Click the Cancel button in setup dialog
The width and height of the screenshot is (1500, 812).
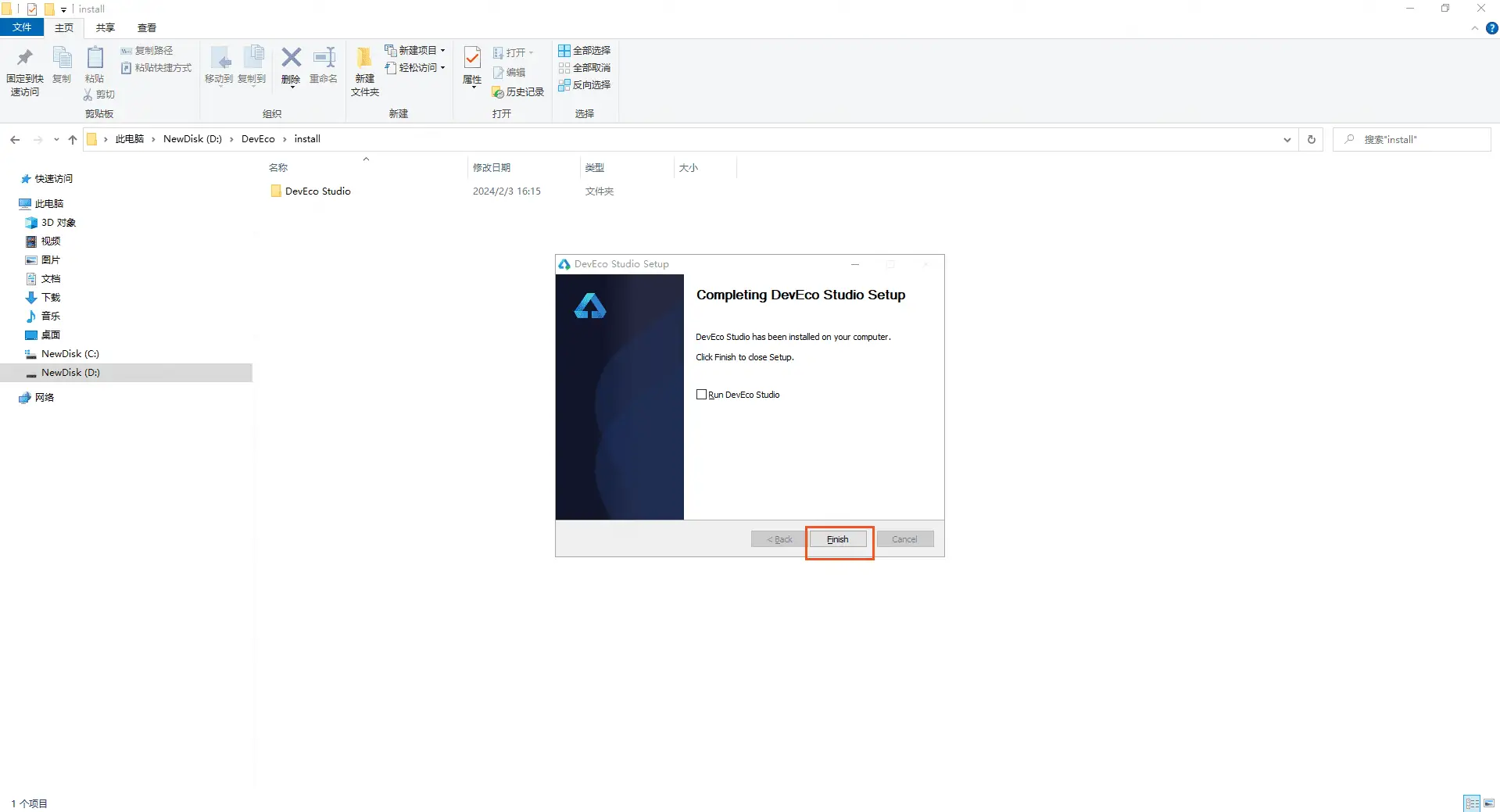pyautogui.click(x=904, y=539)
